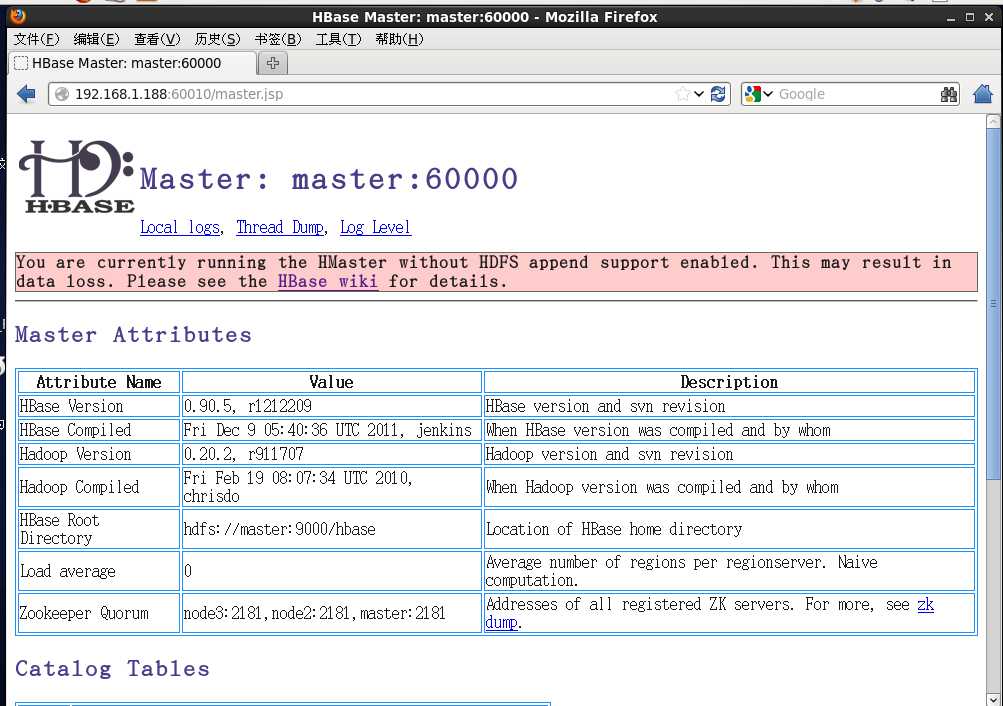Open the 历史(S) menu
1003x706 pixels.
tap(217, 39)
